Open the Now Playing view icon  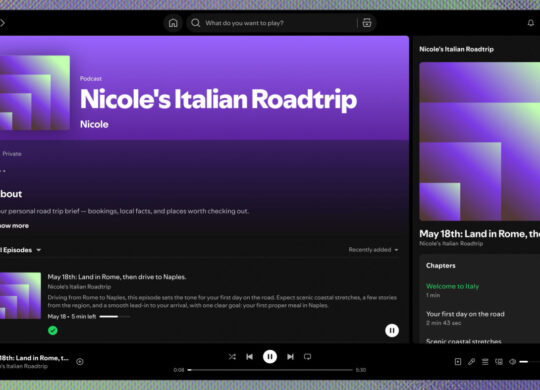(458, 362)
